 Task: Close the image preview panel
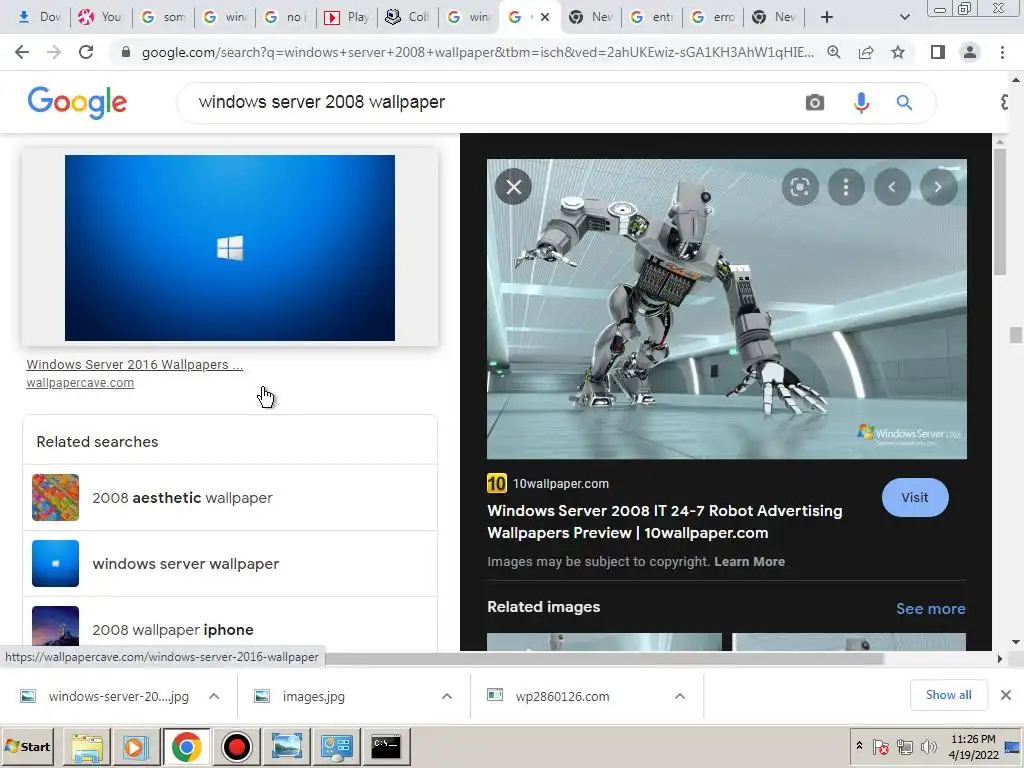click(514, 187)
